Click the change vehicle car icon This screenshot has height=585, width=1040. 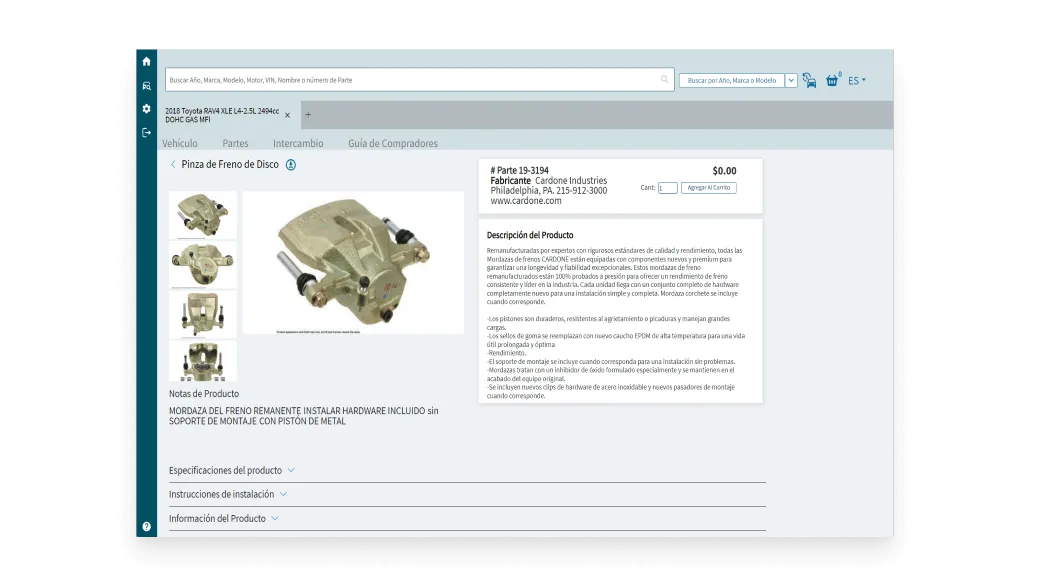click(x=808, y=79)
